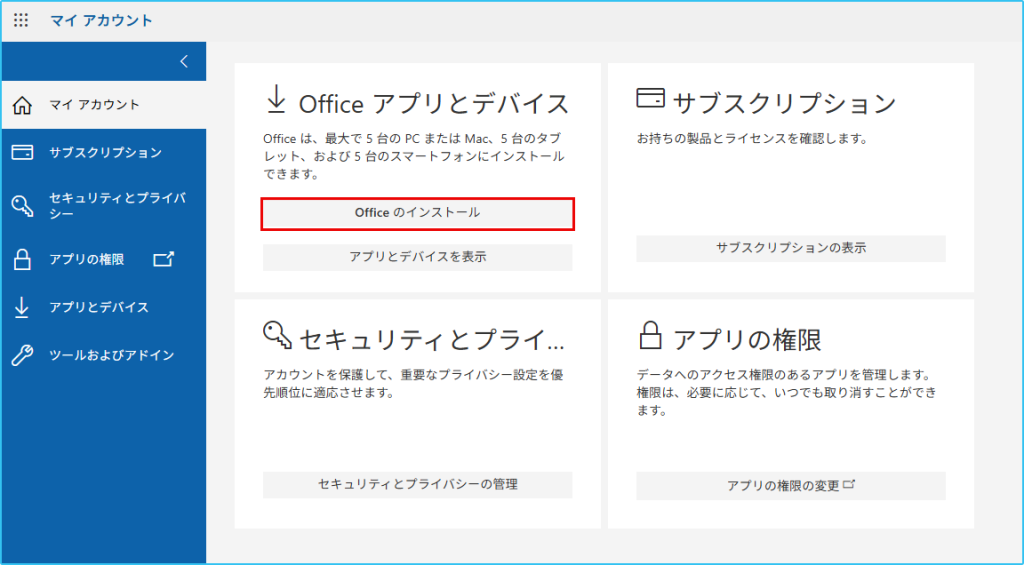Click the サブスクリプション card heading text
Screen dimensions: 1024x565
(x=784, y=103)
